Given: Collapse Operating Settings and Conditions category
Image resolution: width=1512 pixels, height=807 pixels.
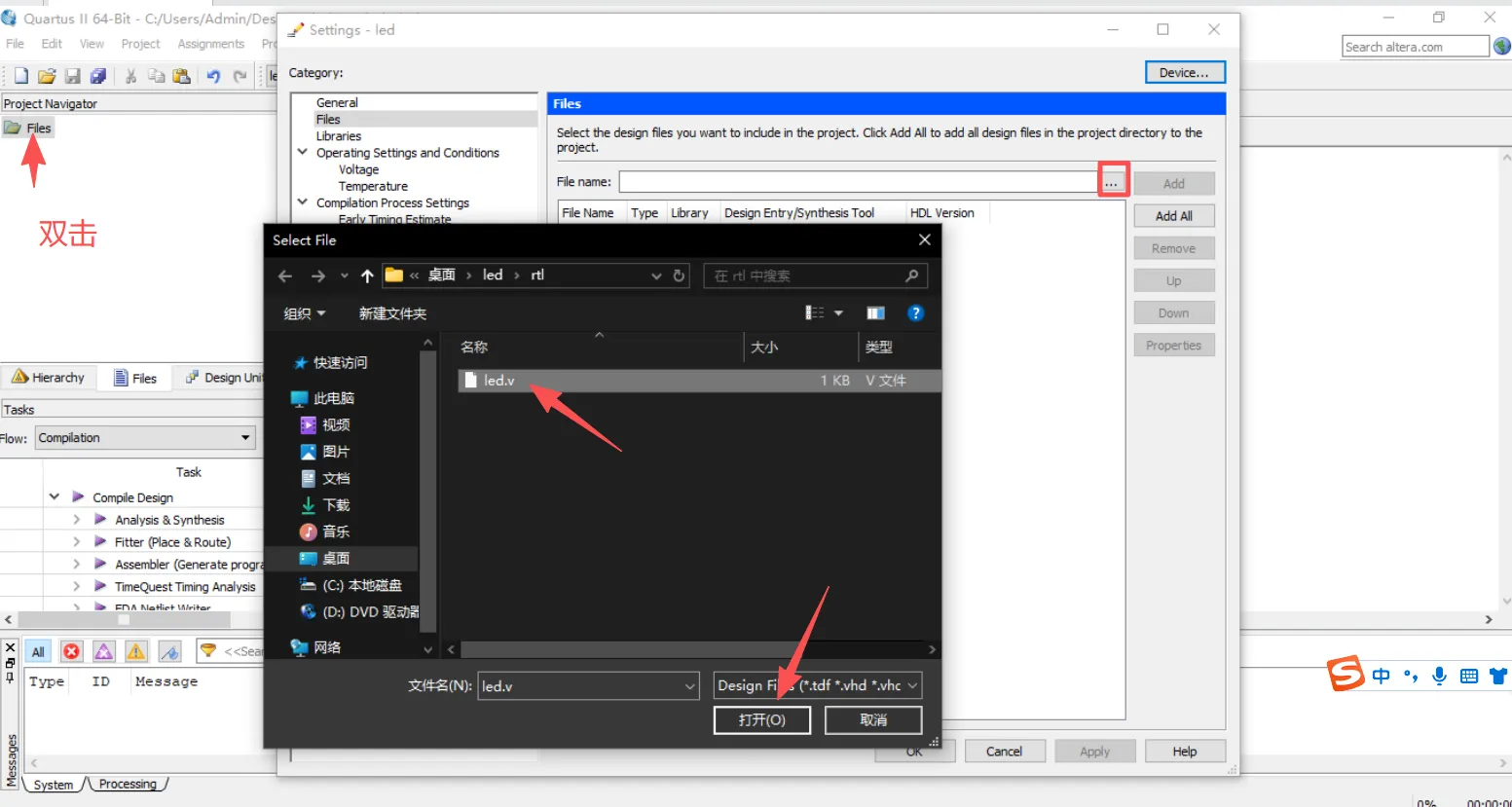Looking at the screenshot, I should tap(303, 152).
